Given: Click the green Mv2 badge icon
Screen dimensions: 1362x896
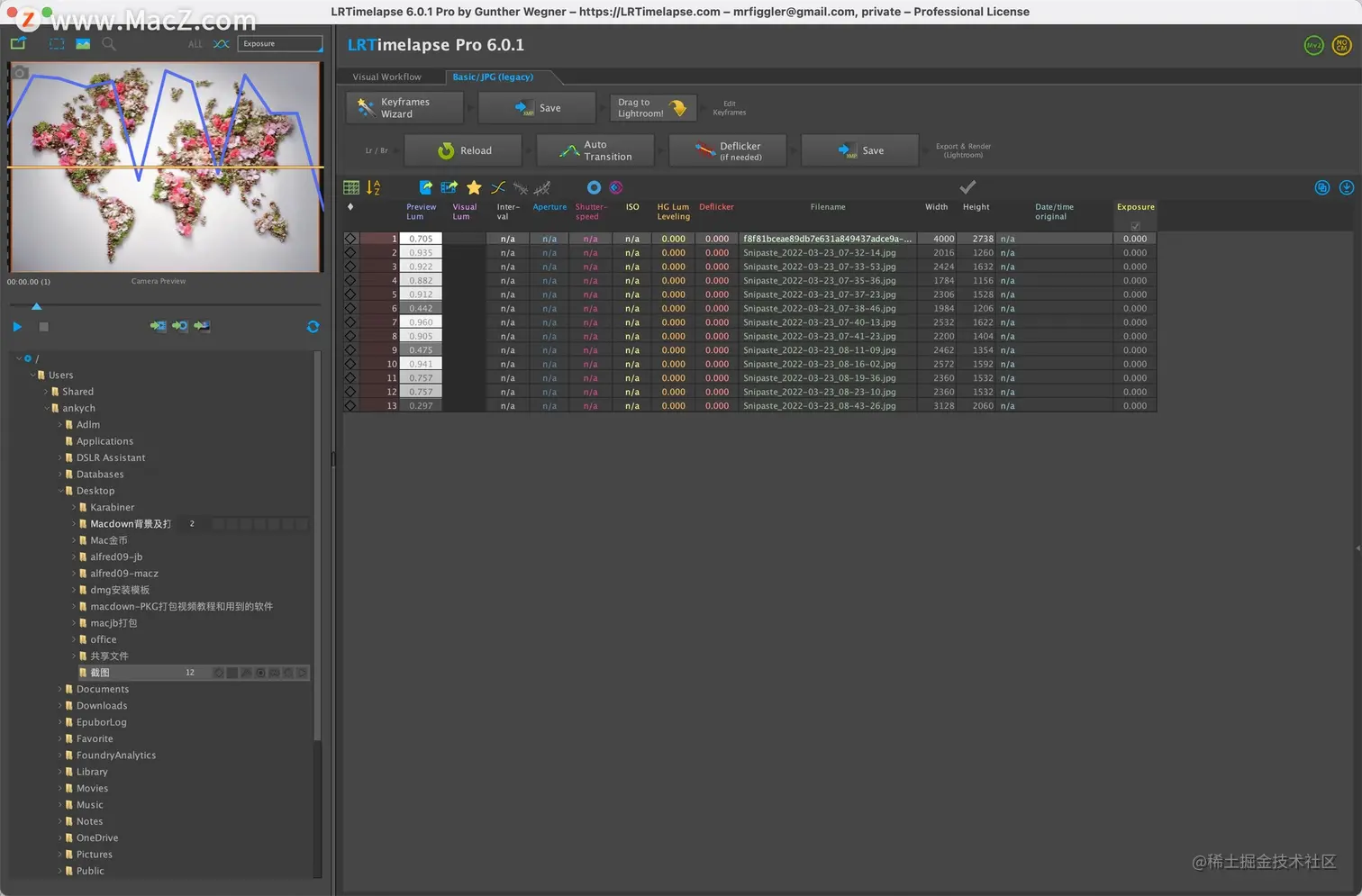Looking at the screenshot, I should [x=1314, y=45].
